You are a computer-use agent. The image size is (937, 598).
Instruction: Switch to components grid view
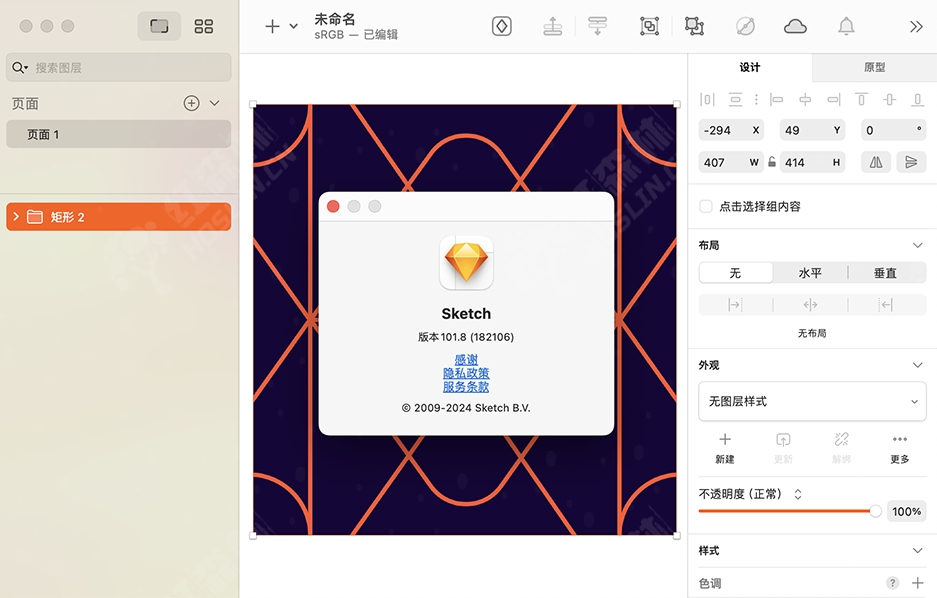(204, 26)
